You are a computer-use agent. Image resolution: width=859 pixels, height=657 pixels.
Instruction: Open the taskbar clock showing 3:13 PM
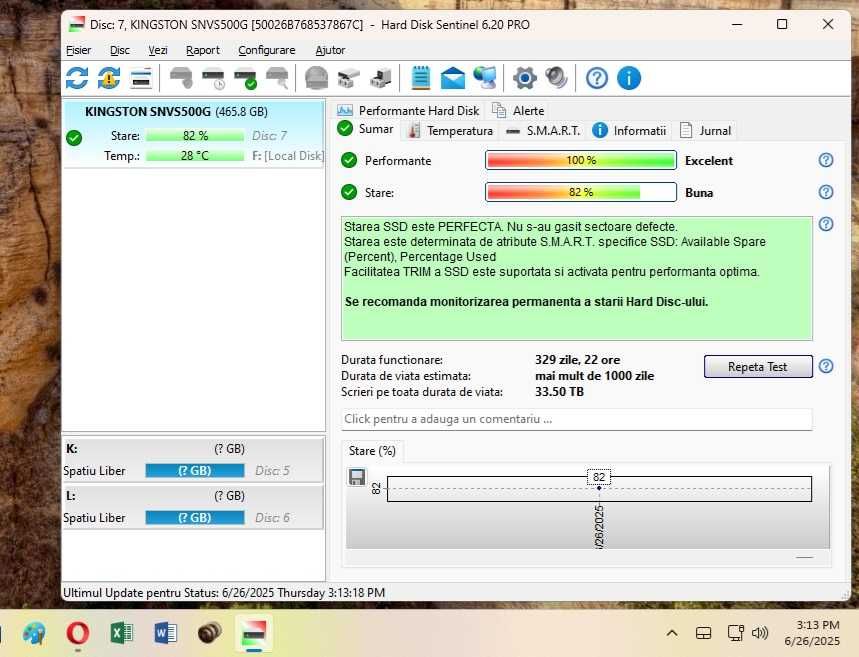811,633
